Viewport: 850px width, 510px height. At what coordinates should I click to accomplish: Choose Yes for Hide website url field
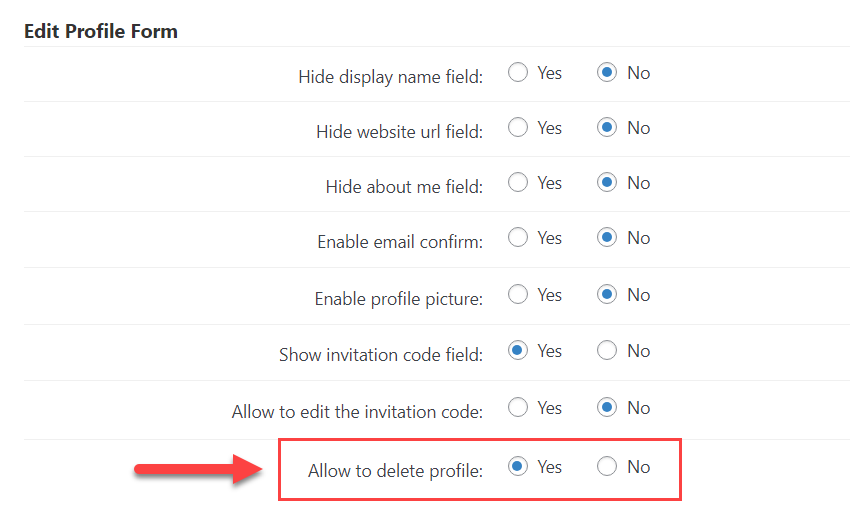click(518, 127)
